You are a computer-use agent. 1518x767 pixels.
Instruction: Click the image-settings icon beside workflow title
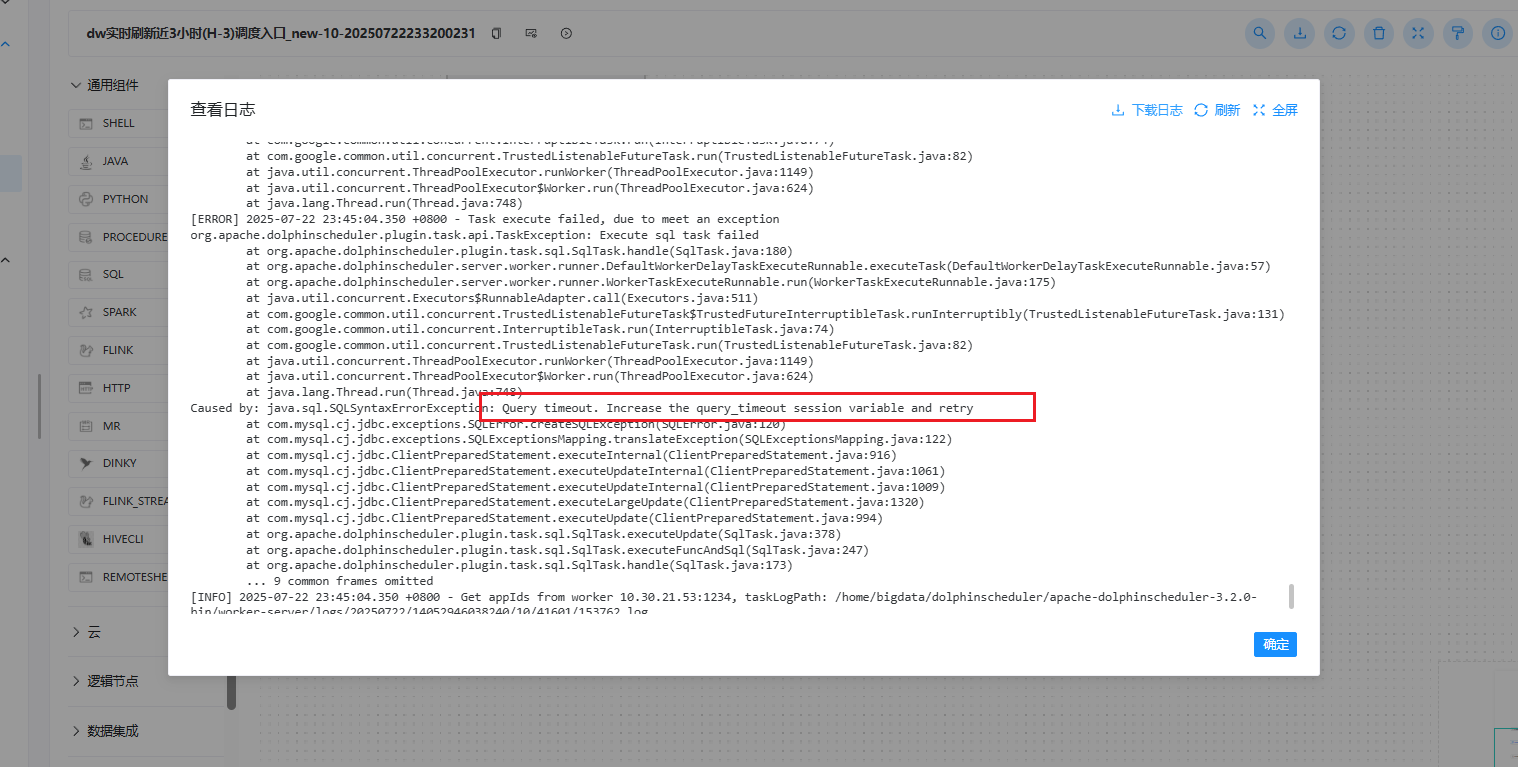(x=531, y=34)
